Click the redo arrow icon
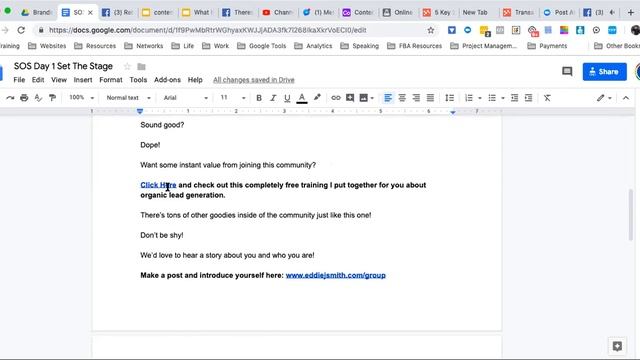Viewport: 640px width, 360px height. 10,98
